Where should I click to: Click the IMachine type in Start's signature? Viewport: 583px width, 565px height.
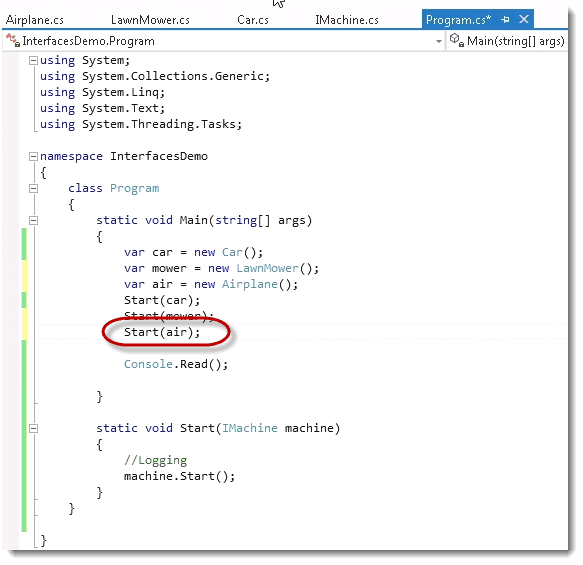[x=249, y=428]
